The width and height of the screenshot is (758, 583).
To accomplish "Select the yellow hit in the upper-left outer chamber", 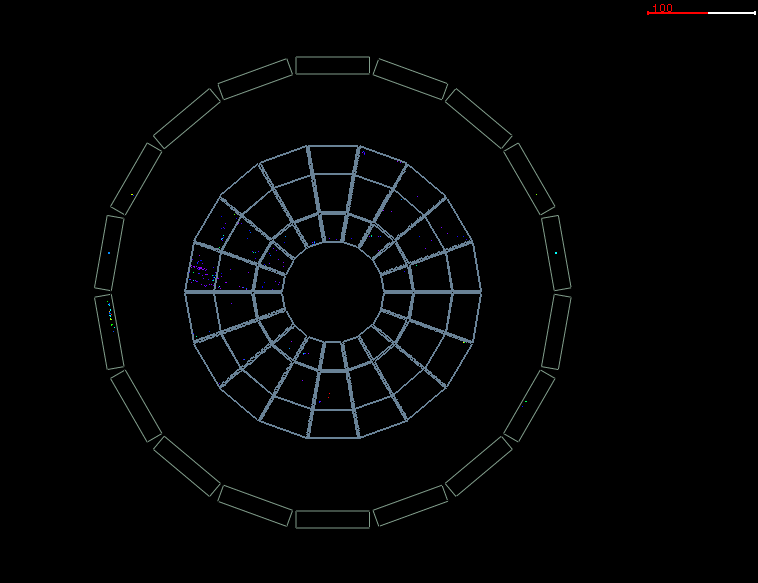I will coord(132,194).
